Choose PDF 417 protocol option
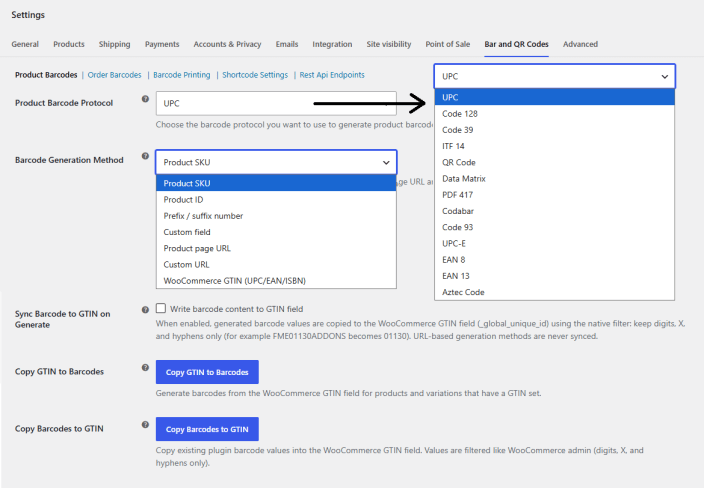 554,194
